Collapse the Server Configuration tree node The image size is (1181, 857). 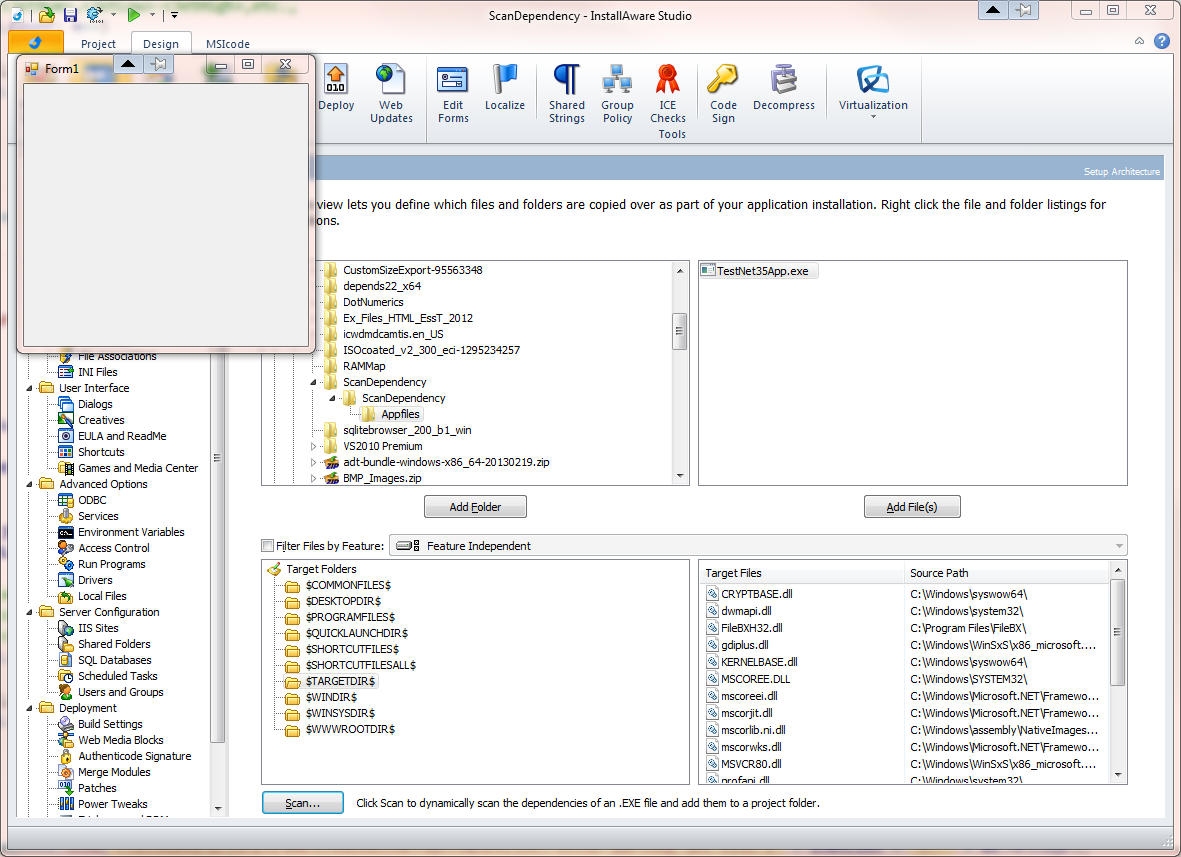coord(30,612)
